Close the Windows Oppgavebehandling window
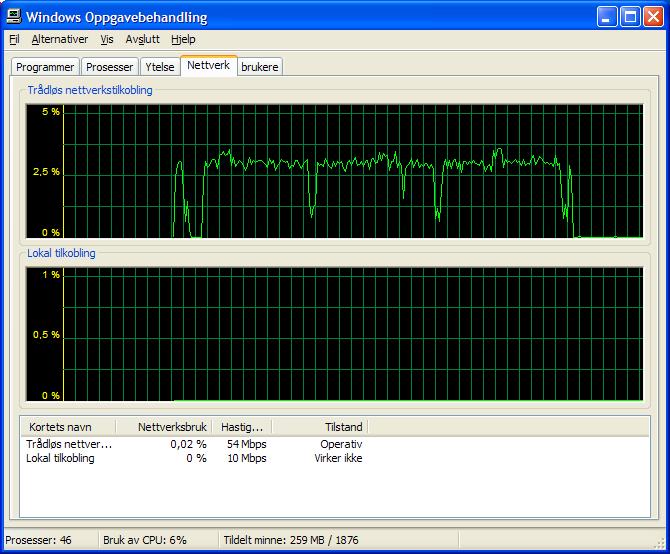This screenshot has width=670, height=554. coord(654,17)
